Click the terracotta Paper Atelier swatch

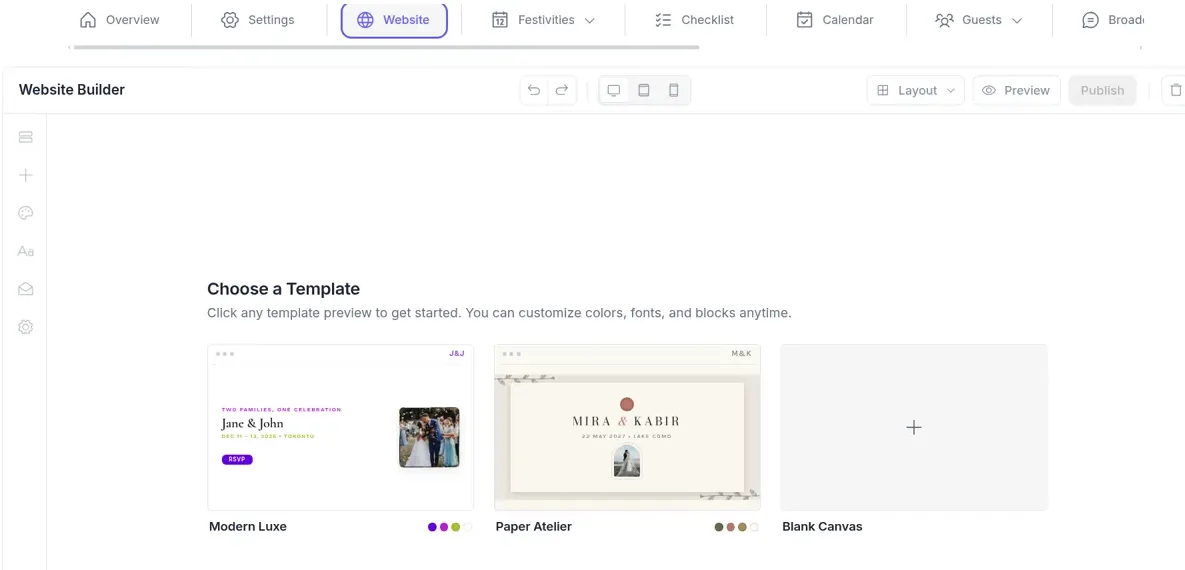pos(731,527)
